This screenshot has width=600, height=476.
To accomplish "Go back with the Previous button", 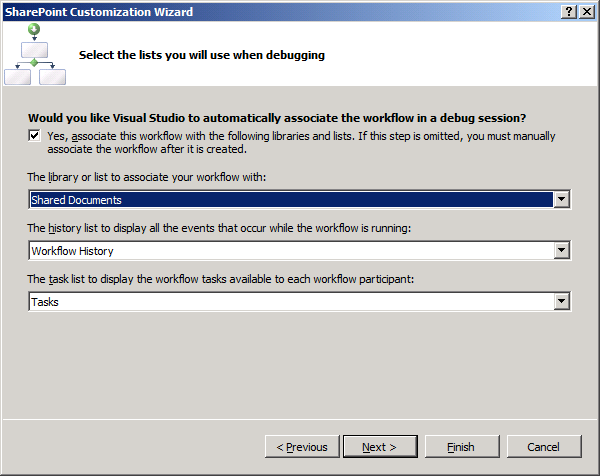I will [x=302, y=447].
